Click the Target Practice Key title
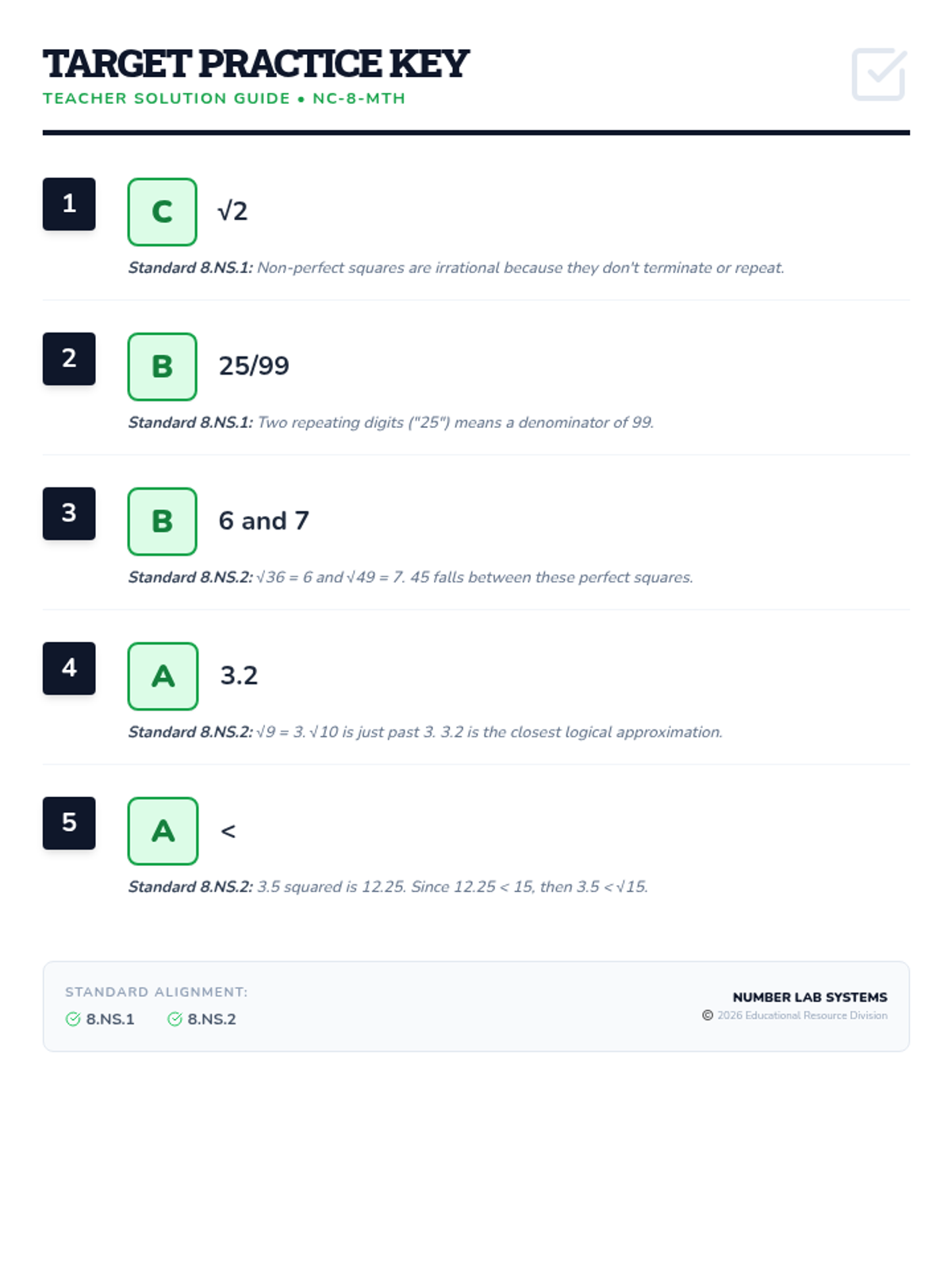Viewport: 952px width, 1270px height. (x=255, y=64)
